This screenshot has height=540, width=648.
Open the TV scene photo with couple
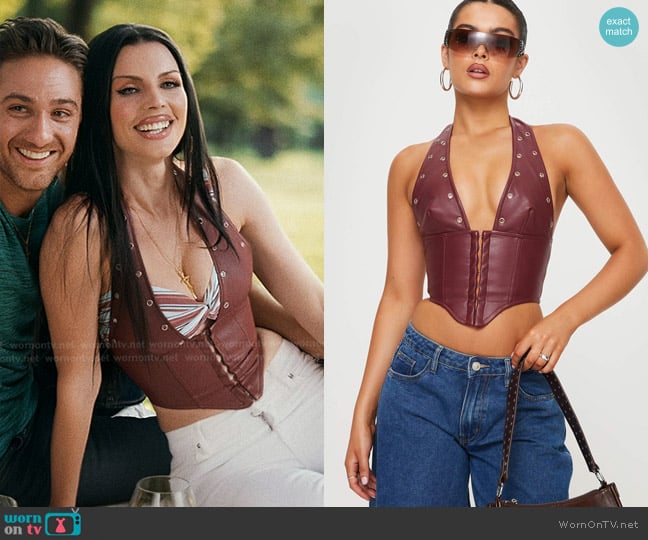tap(162, 253)
